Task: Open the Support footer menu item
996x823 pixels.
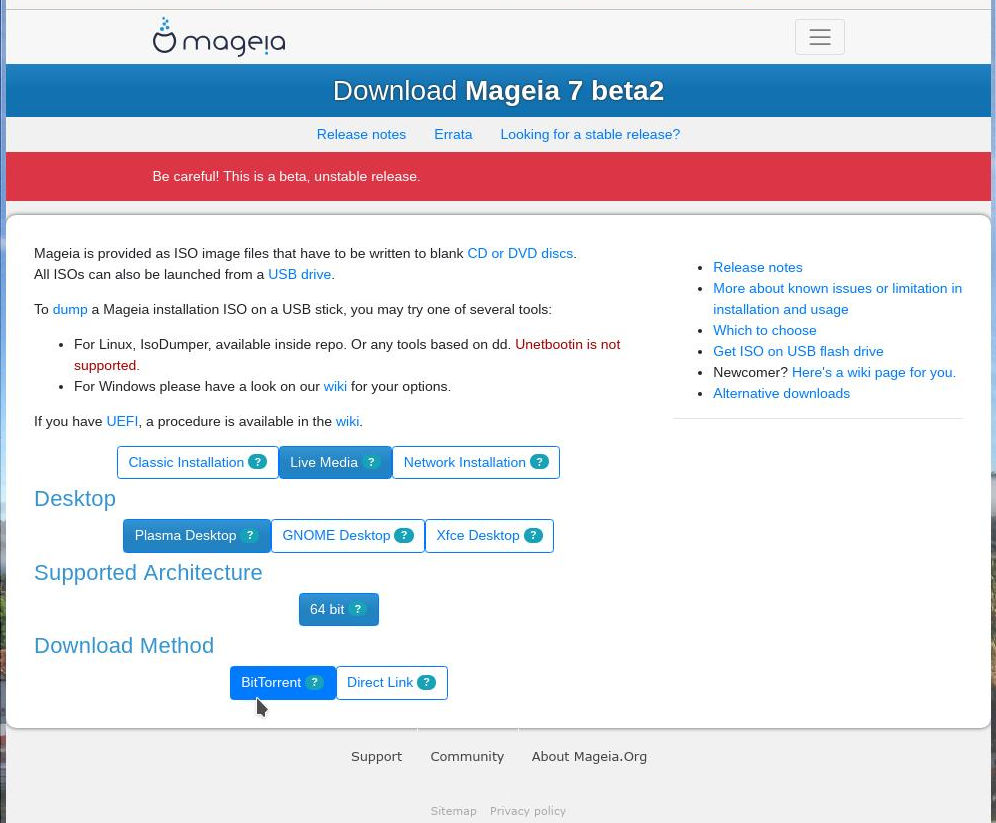Action: (x=376, y=756)
